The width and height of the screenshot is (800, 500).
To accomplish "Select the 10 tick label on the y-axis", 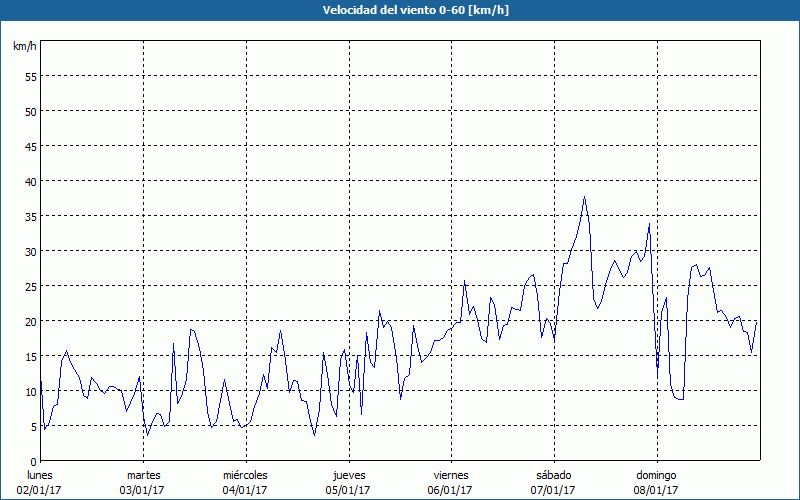I will coord(30,391).
